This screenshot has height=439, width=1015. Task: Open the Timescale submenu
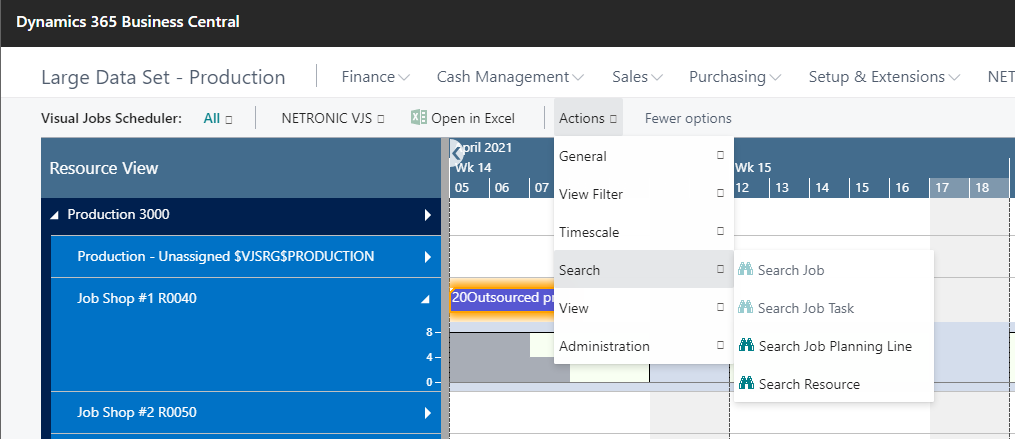[643, 232]
